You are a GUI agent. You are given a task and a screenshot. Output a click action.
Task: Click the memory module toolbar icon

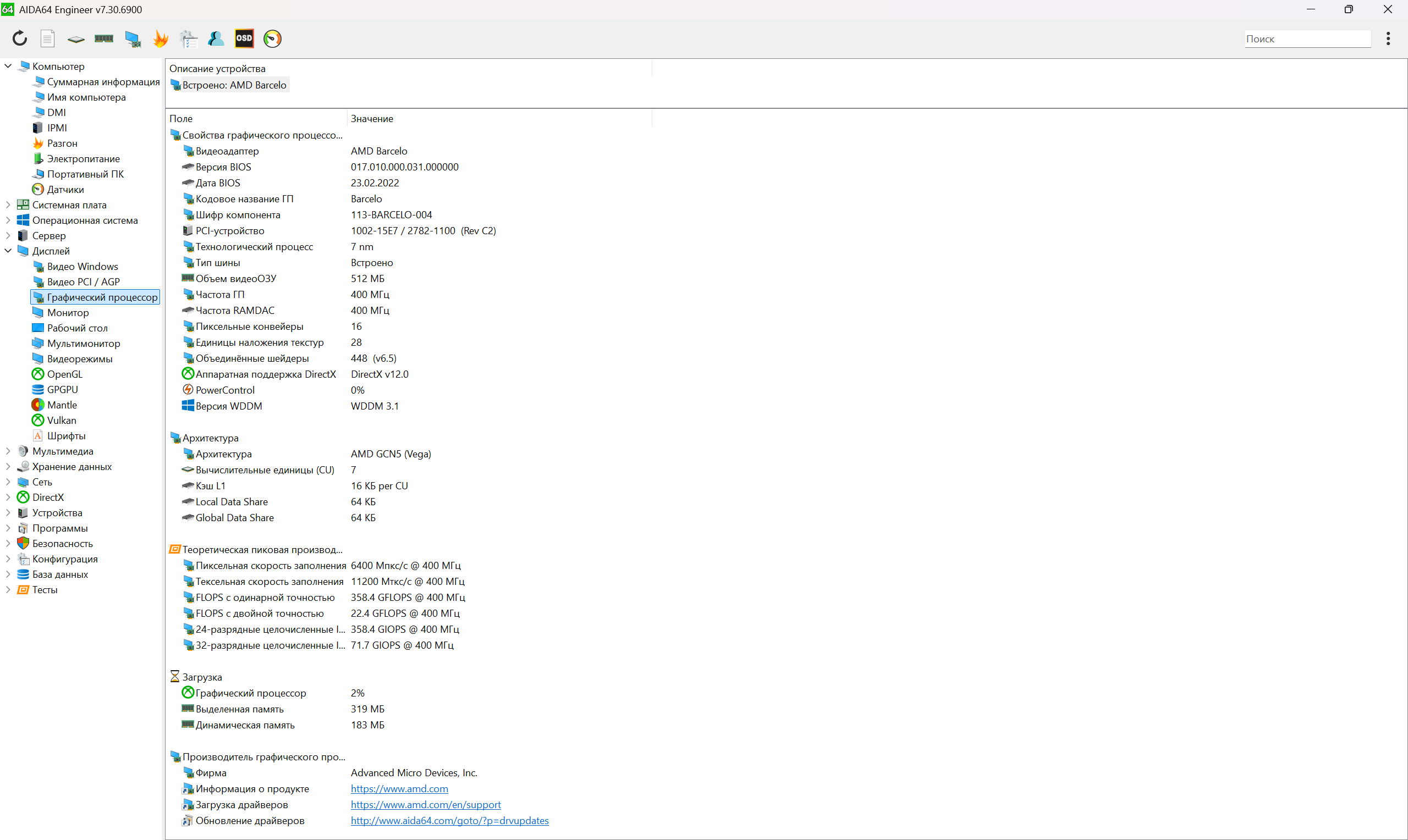[x=103, y=38]
